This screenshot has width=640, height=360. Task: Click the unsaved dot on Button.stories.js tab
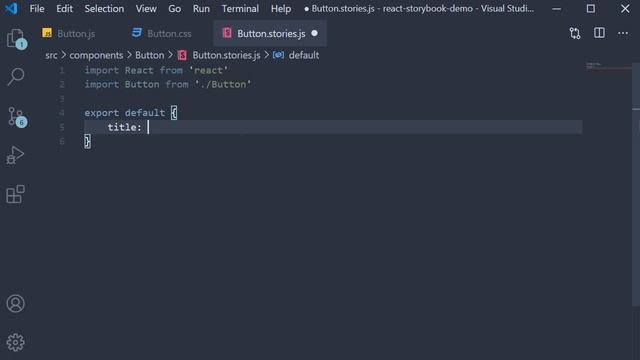tap(314, 33)
